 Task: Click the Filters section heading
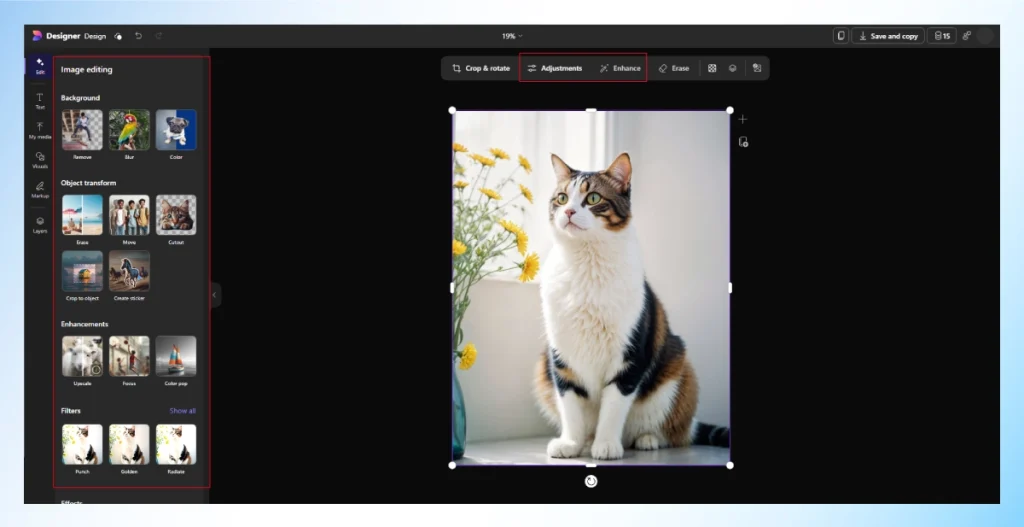(71, 411)
